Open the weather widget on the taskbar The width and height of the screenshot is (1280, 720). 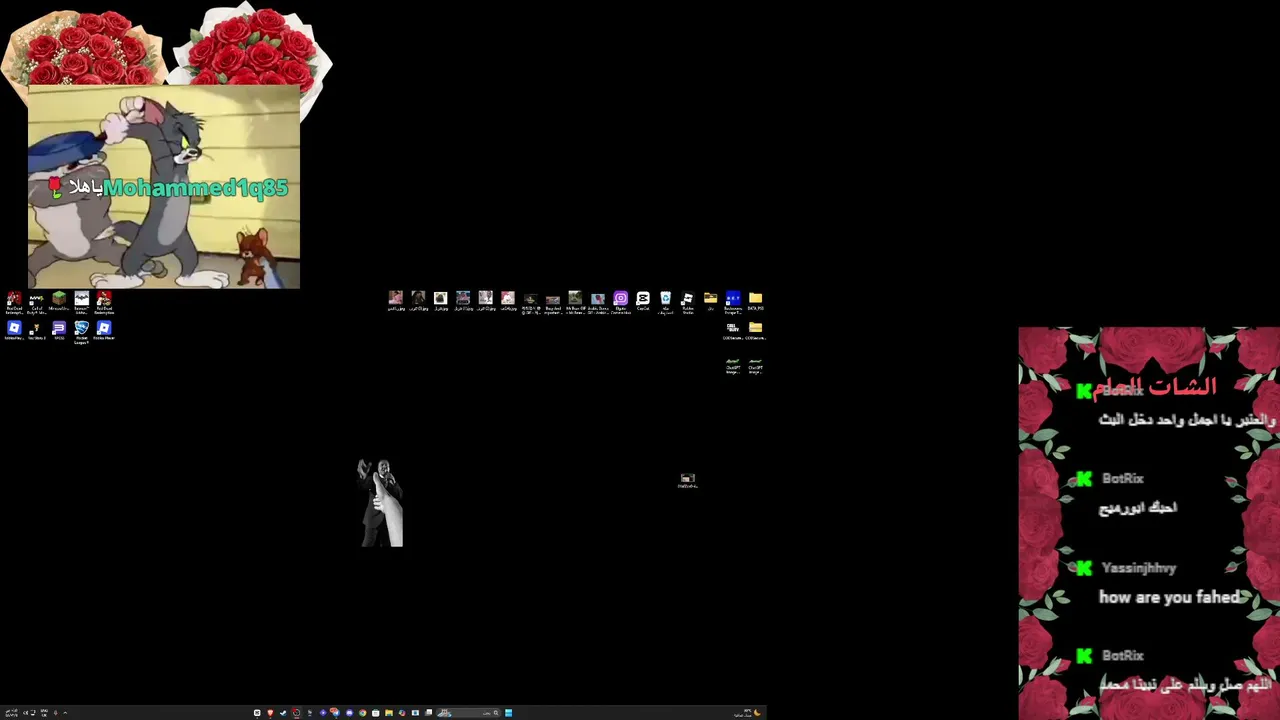747,713
